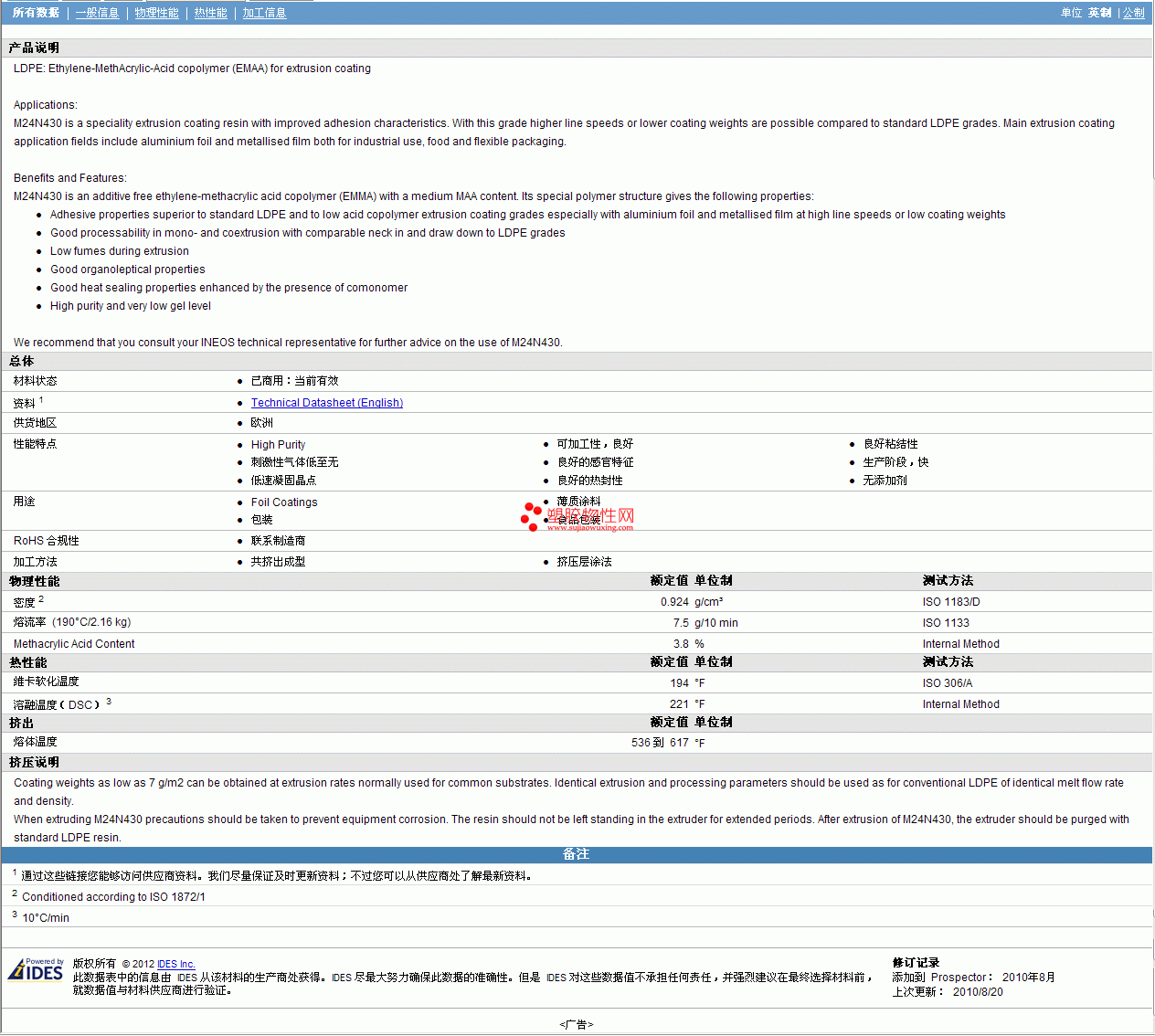Click the High Purity feature item
The image size is (1155, 1036).
(279, 445)
